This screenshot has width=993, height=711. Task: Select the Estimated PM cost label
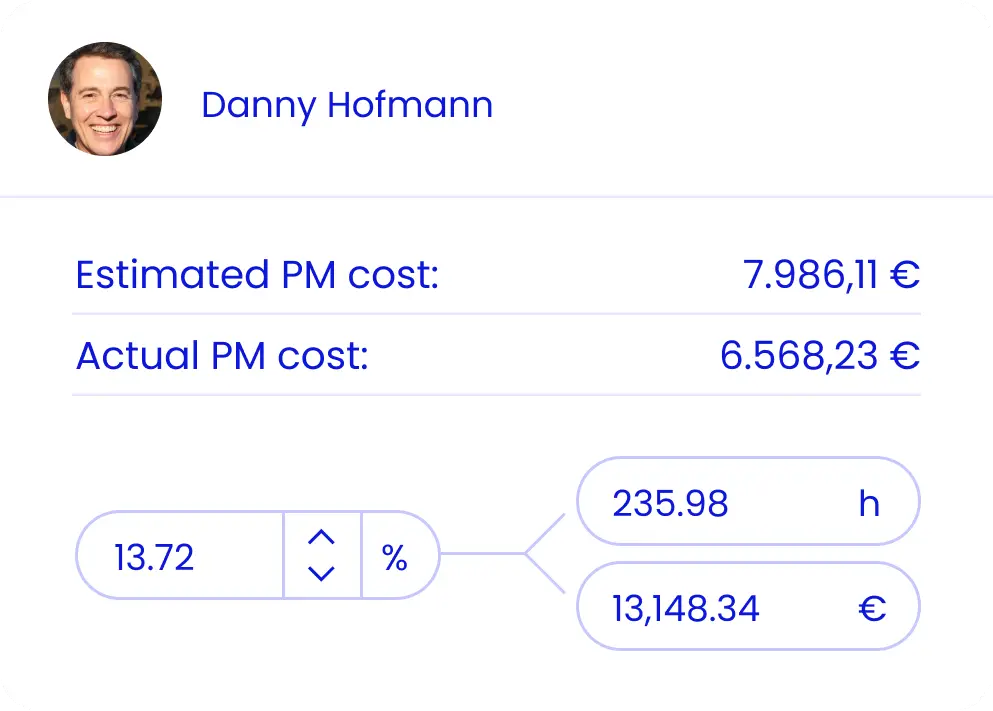click(x=257, y=275)
